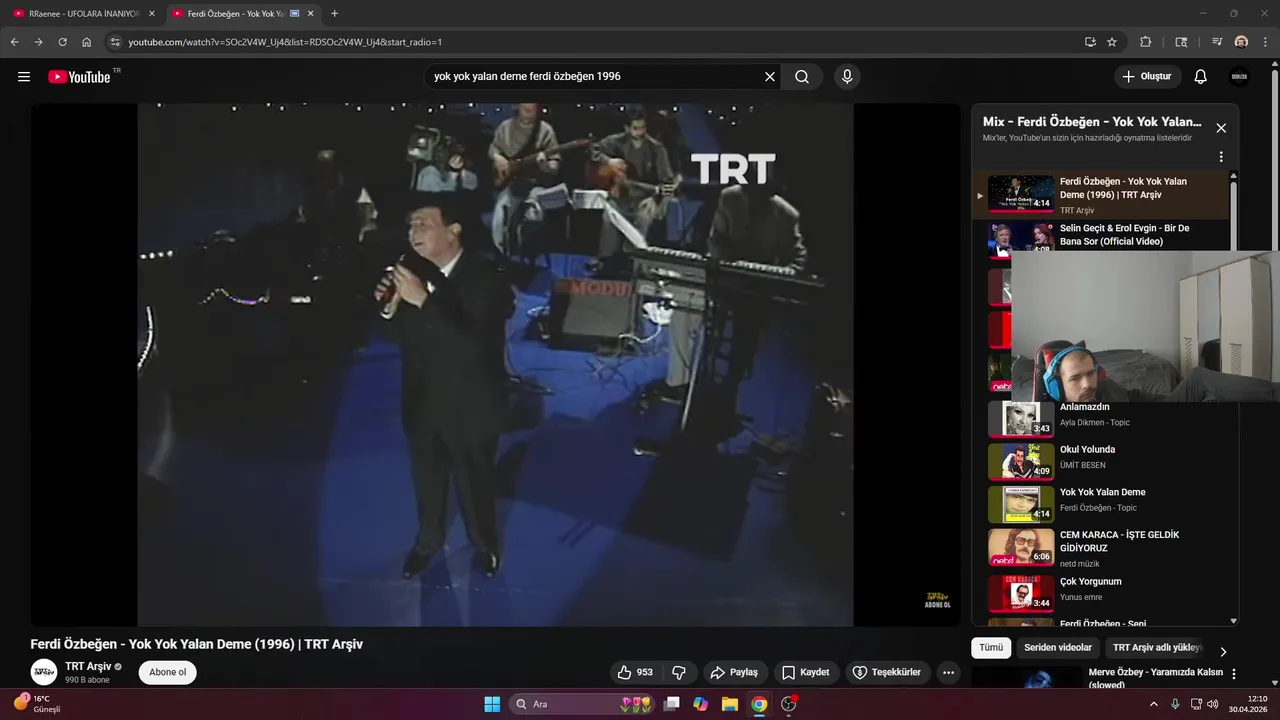Open more actions ellipsis under video
The height and width of the screenshot is (720, 1280).
[x=948, y=673]
